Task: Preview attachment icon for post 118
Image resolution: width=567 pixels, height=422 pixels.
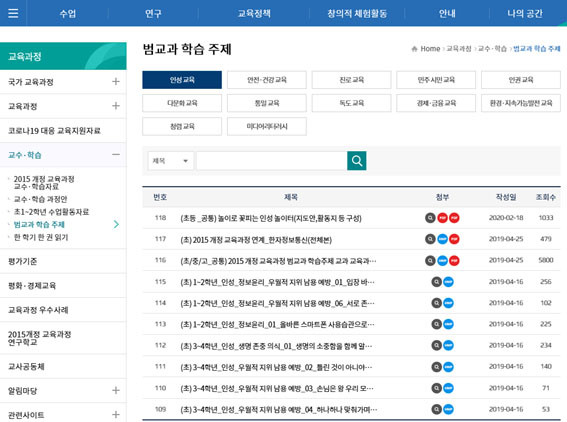Action: 430,218
